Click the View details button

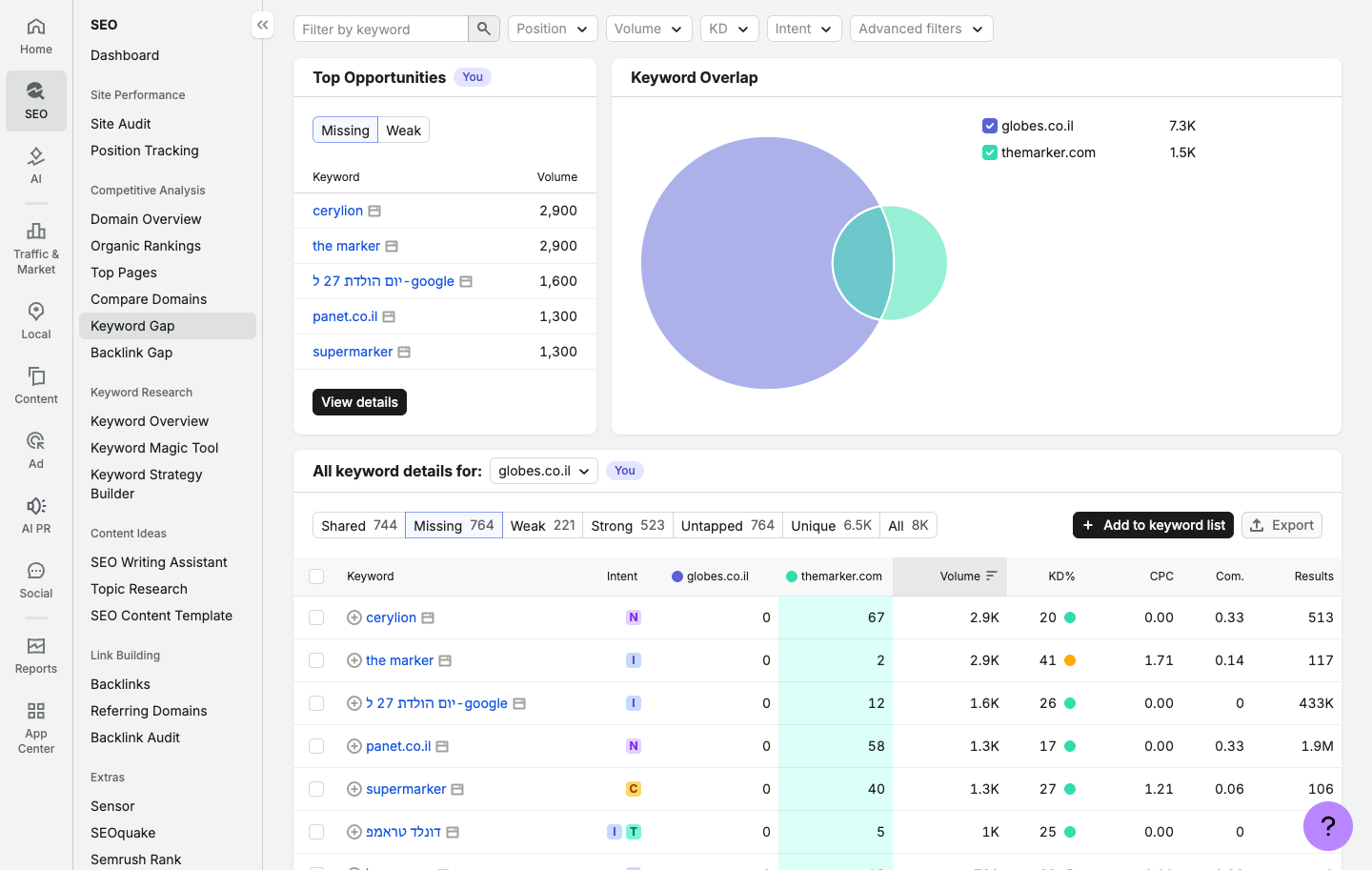359,402
